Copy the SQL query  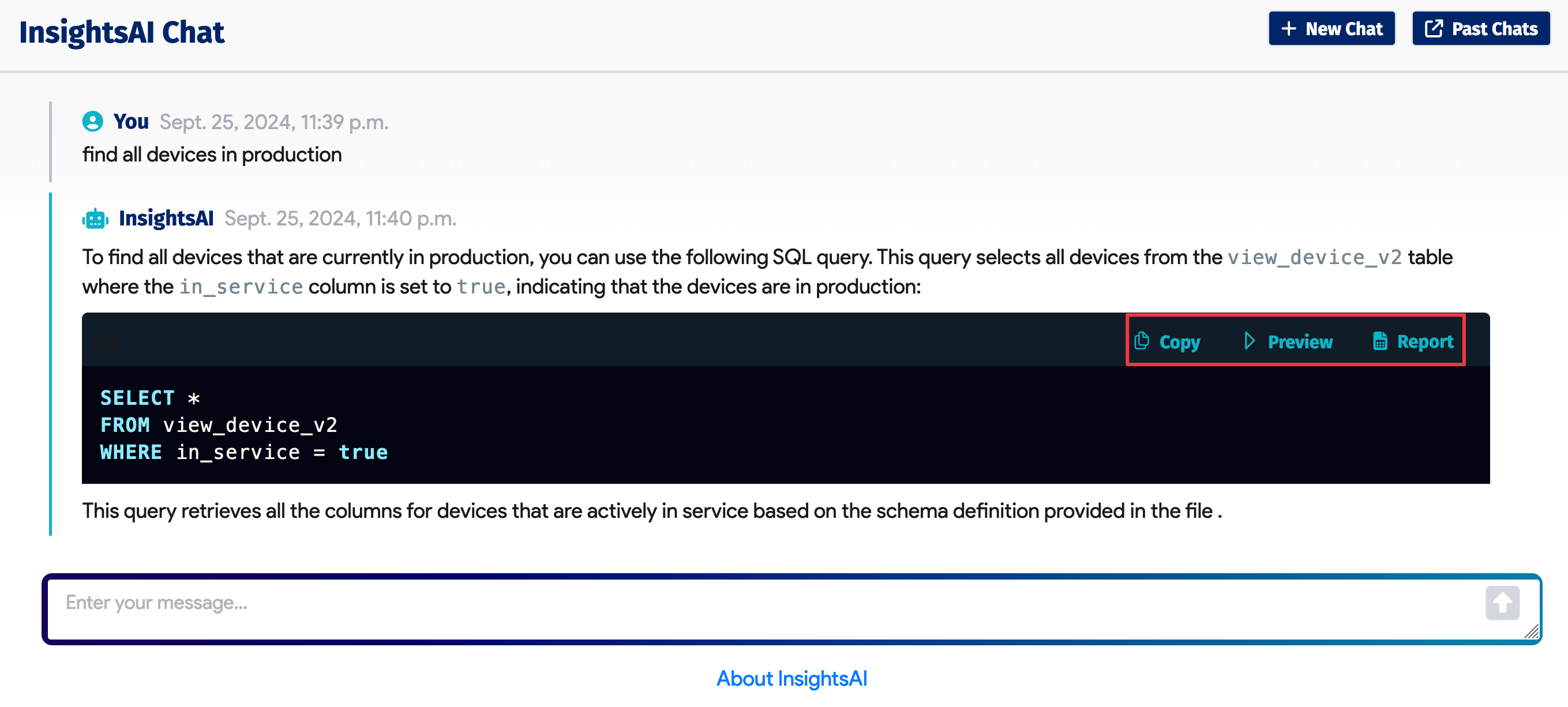pos(1167,341)
